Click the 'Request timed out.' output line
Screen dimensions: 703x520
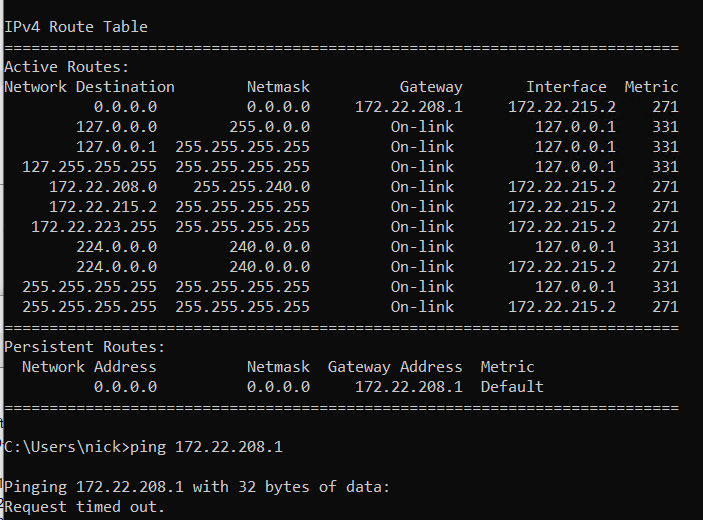[x=85, y=507]
